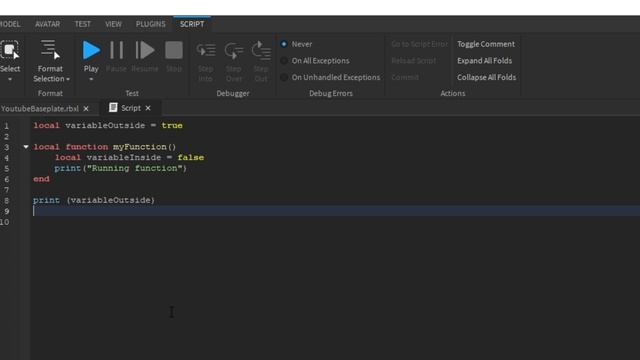Click myFunction in the function declaration
Image resolution: width=640 pixels, height=360 pixels.
pyautogui.click(x=140, y=147)
